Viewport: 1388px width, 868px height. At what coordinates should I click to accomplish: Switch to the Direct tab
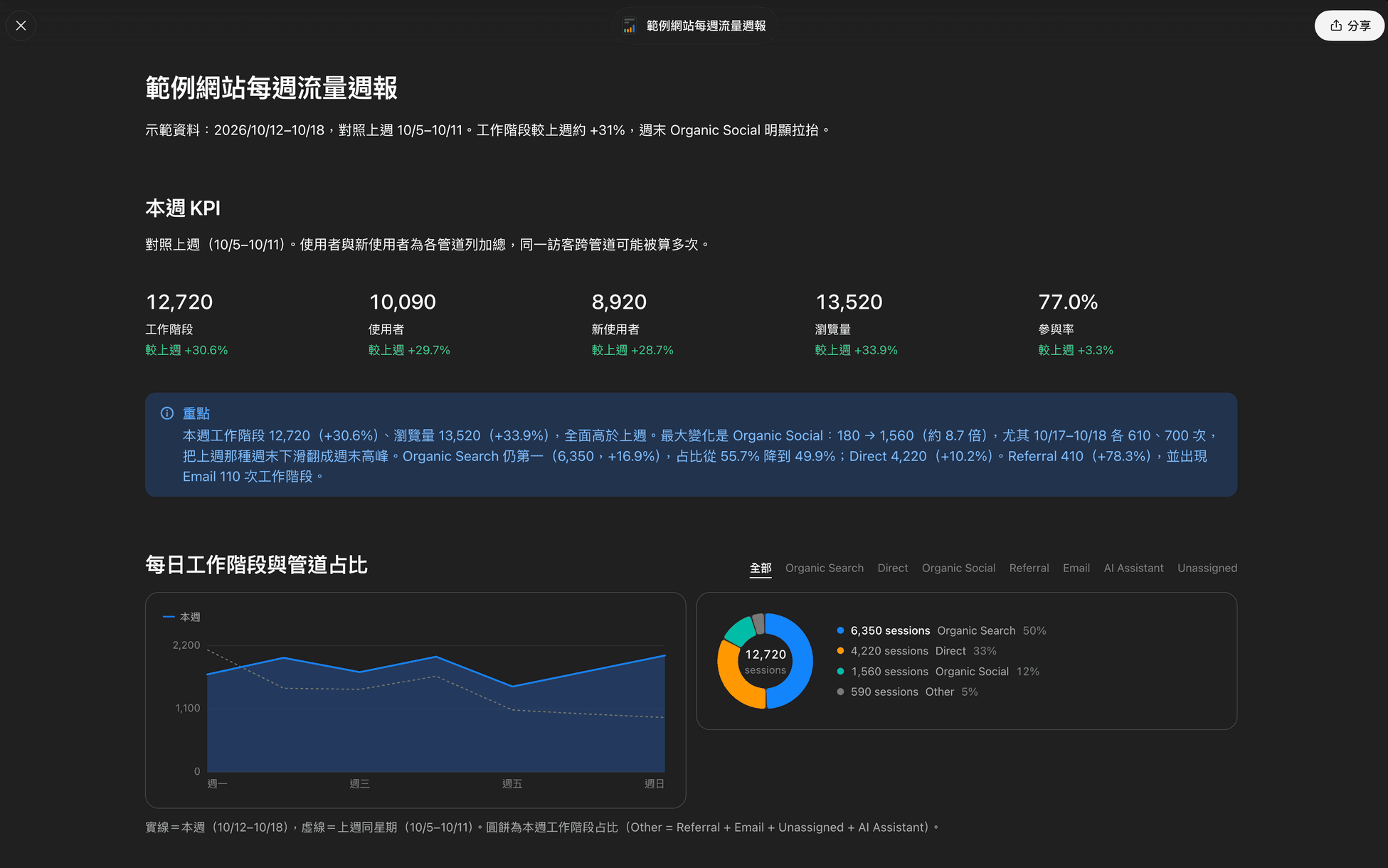(893, 568)
